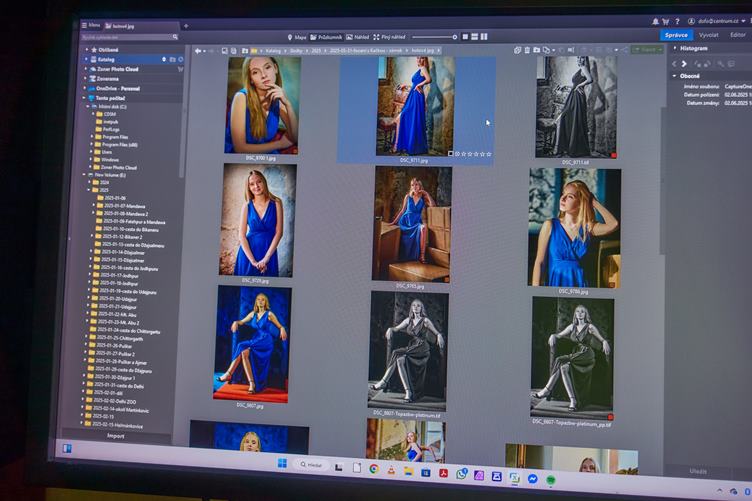Go to previous image arrow in info panel
The height and width of the screenshot is (501, 752).
(x=674, y=63)
